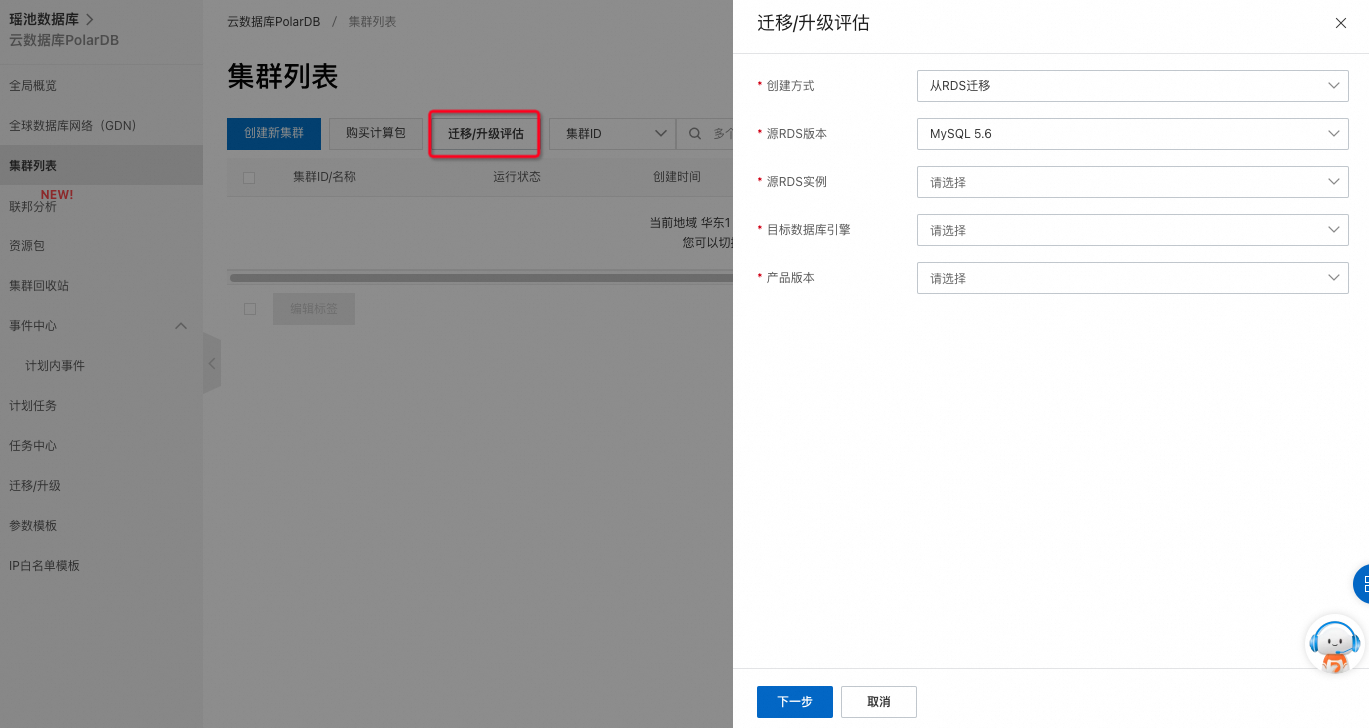The height and width of the screenshot is (728, 1369).
Task: Select 集群列表 in the sidebar
Action: click(101, 166)
